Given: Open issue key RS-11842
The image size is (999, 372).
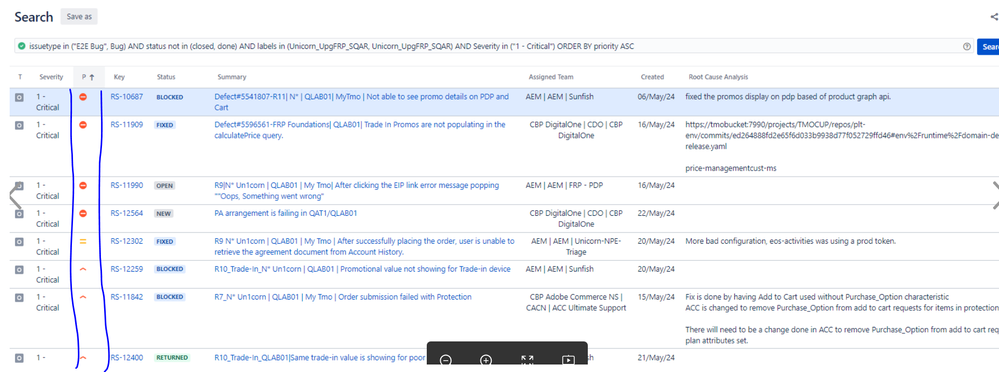Looking at the screenshot, I should [x=127, y=297].
